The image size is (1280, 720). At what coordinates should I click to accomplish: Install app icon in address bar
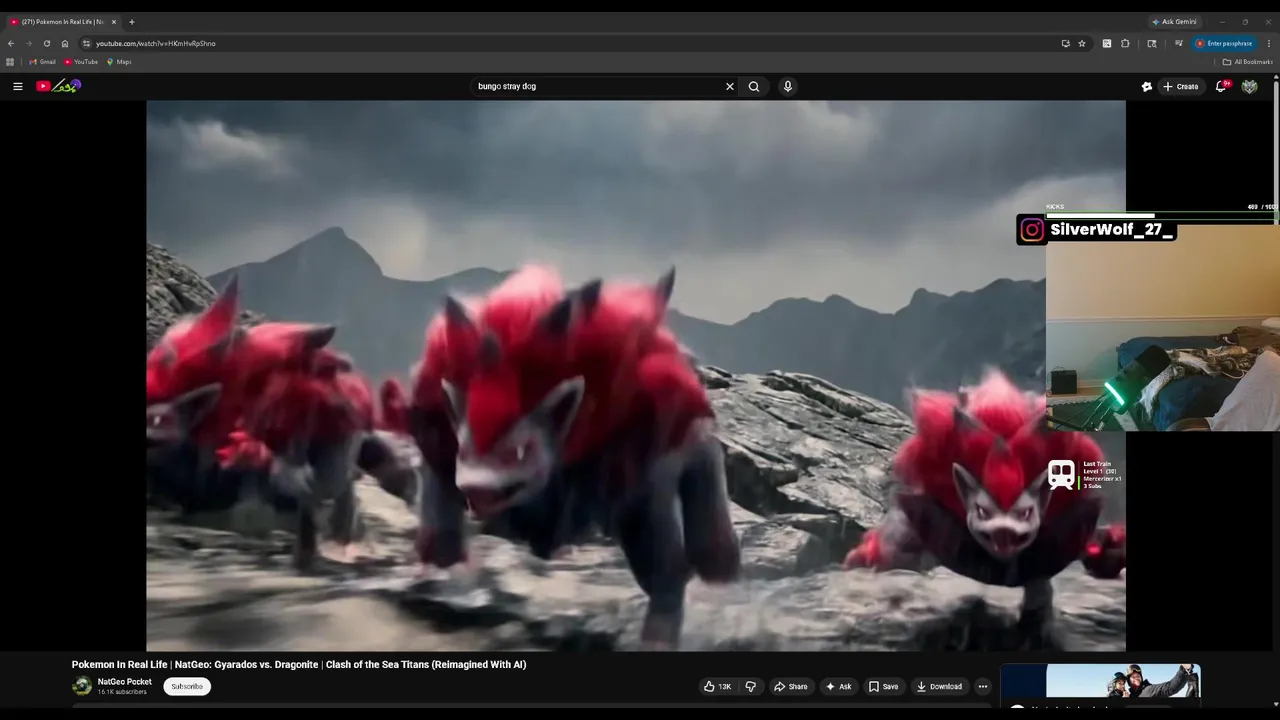pyautogui.click(x=1065, y=43)
